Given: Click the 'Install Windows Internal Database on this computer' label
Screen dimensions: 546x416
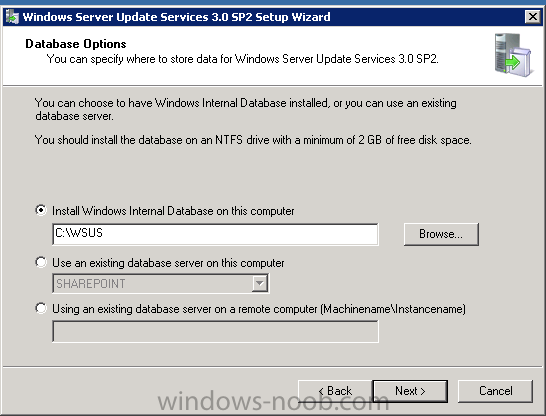Looking at the screenshot, I should click(173, 211).
